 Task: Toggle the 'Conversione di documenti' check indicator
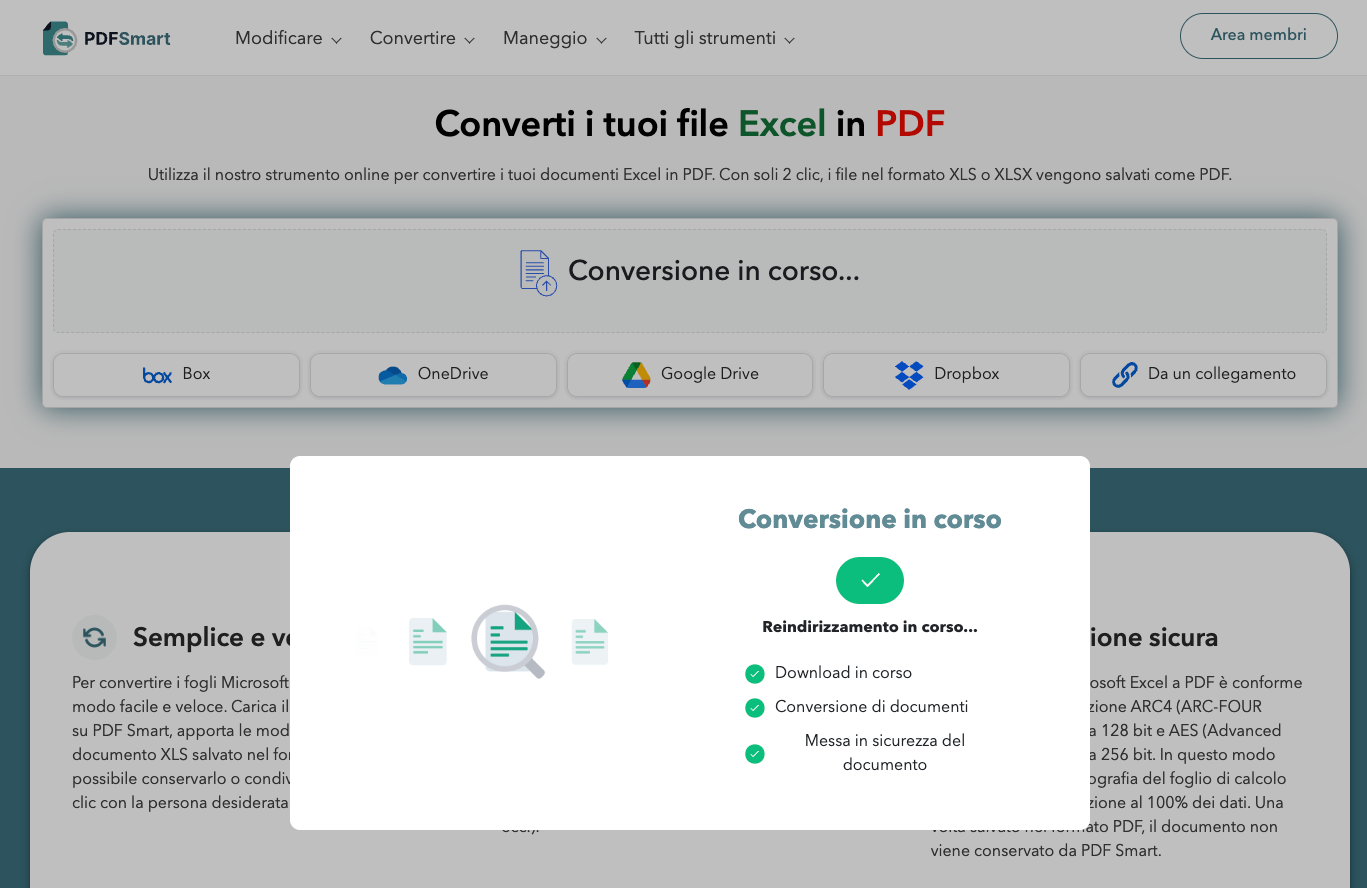point(755,707)
